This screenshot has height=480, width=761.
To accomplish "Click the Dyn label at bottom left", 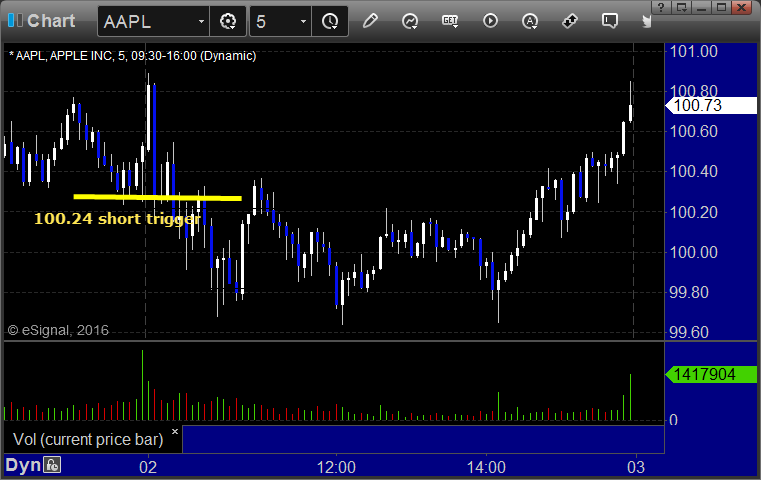I will (23, 465).
